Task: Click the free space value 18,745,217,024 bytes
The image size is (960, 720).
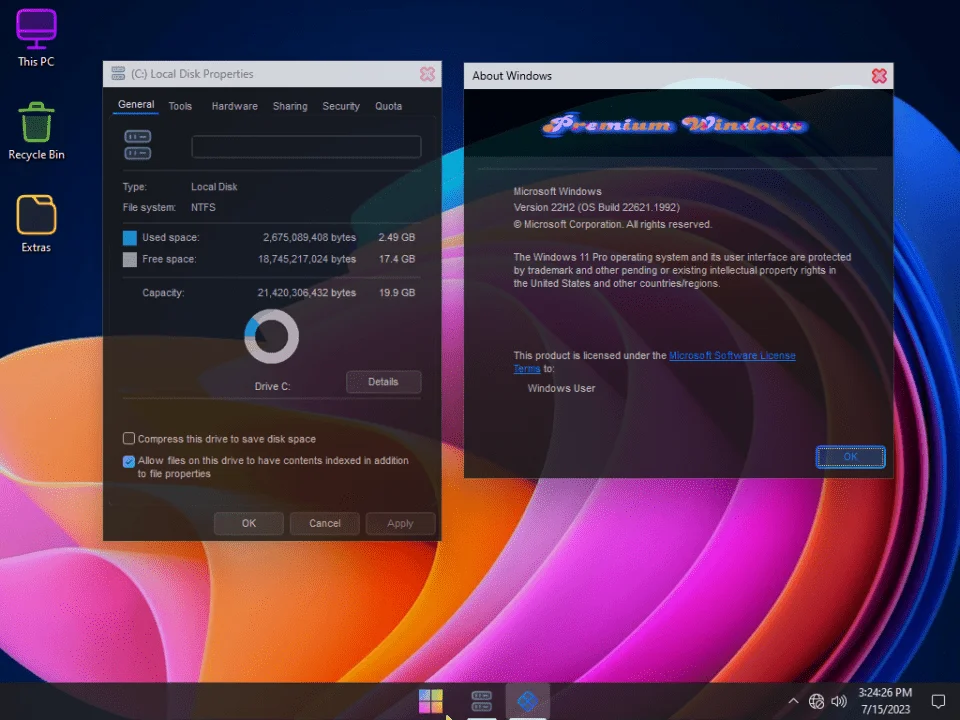Action: (307, 260)
